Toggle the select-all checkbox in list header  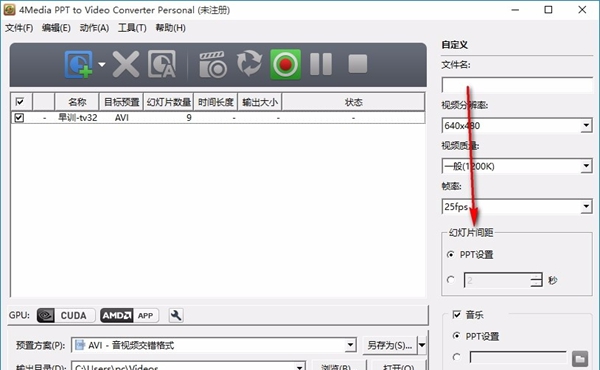coord(20,102)
